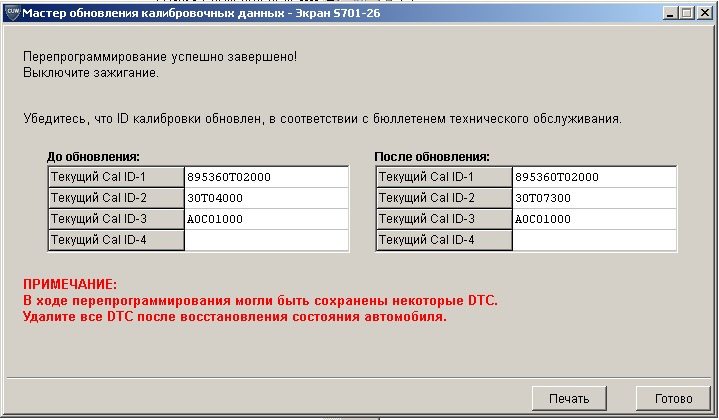Select the before-update Cal ID-2 value 30T04000
Viewport: 719px width, 420px height.
pos(266,198)
